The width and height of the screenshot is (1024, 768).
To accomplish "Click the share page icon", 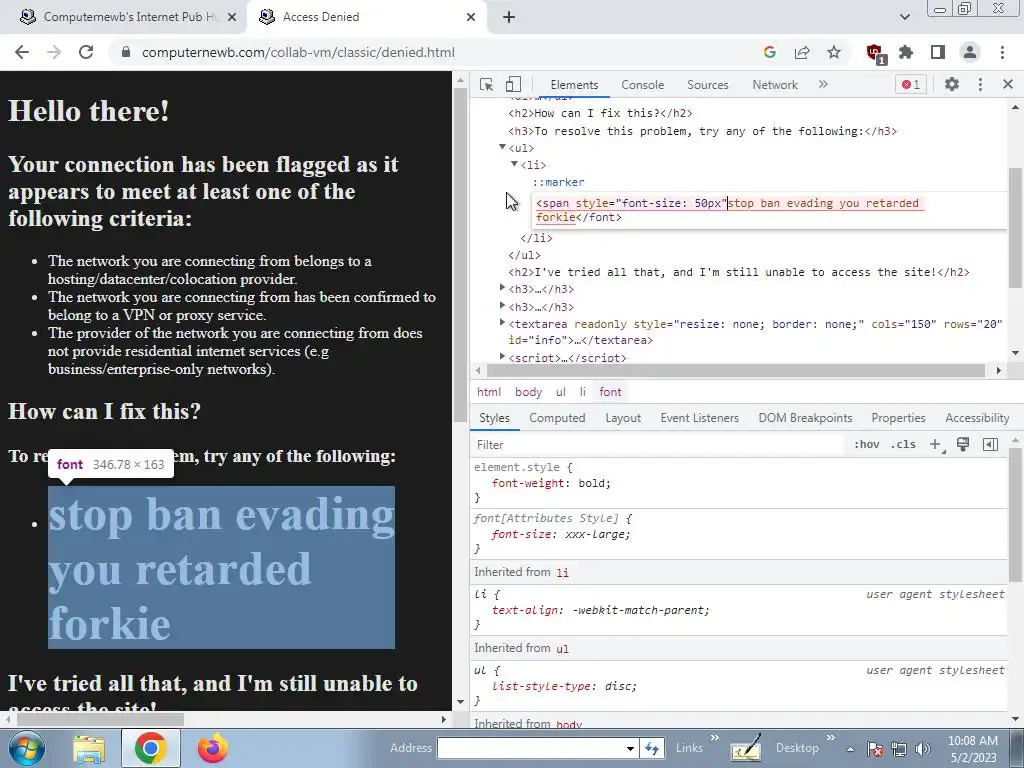I will pyautogui.click(x=802, y=52).
